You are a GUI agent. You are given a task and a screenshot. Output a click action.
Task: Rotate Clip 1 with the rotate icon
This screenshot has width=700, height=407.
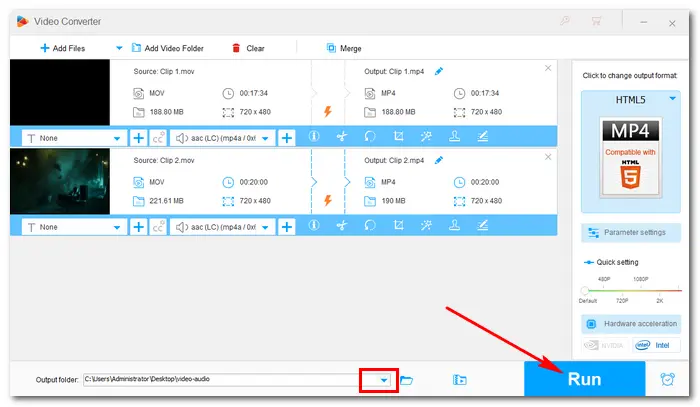370,137
